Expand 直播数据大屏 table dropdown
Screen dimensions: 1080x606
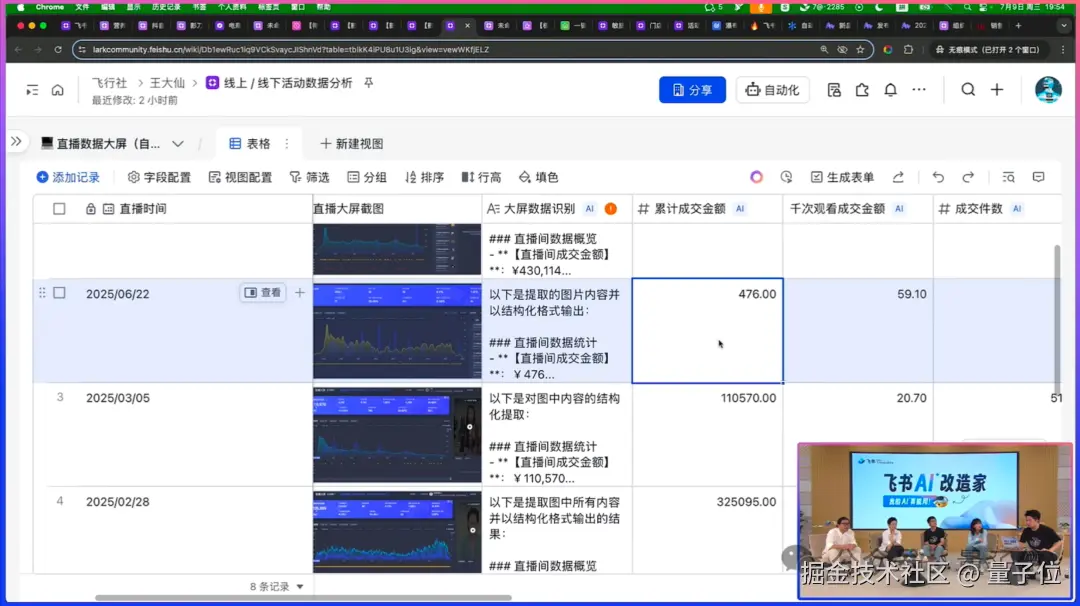[x=178, y=144]
